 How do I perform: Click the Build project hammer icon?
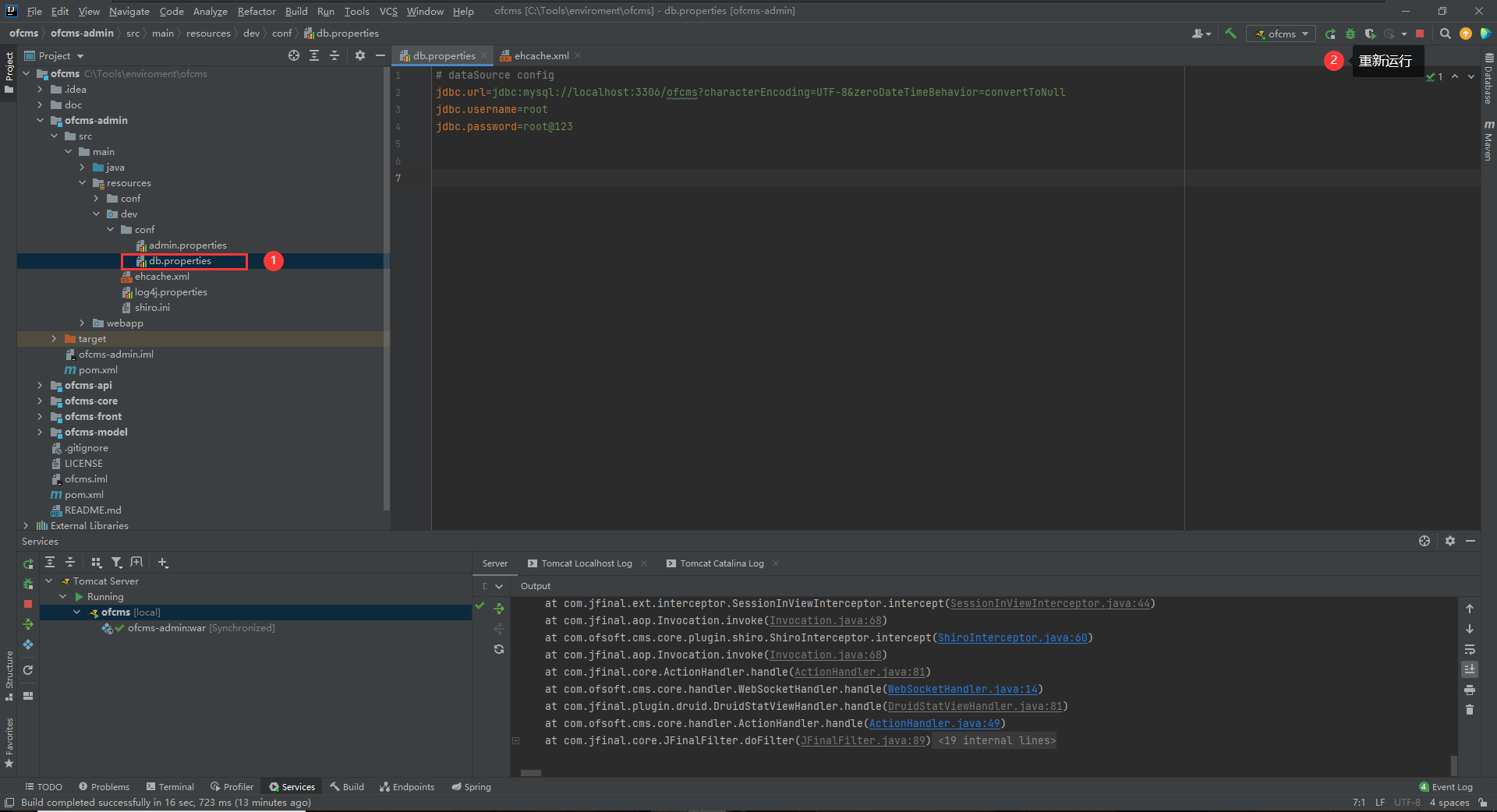[x=1231, y=34]
